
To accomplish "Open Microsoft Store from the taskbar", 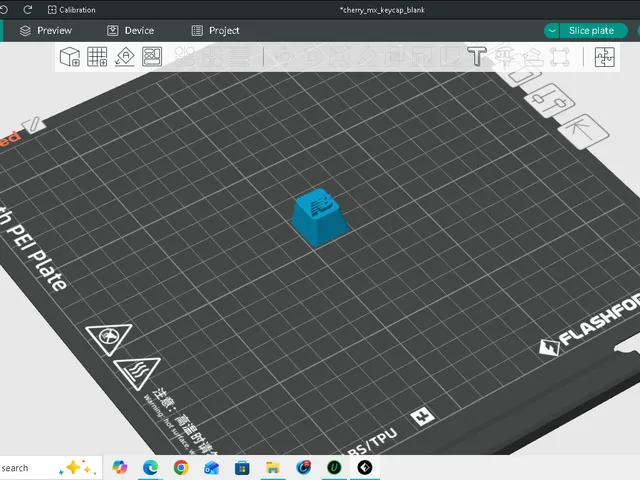I will point(242,467).
